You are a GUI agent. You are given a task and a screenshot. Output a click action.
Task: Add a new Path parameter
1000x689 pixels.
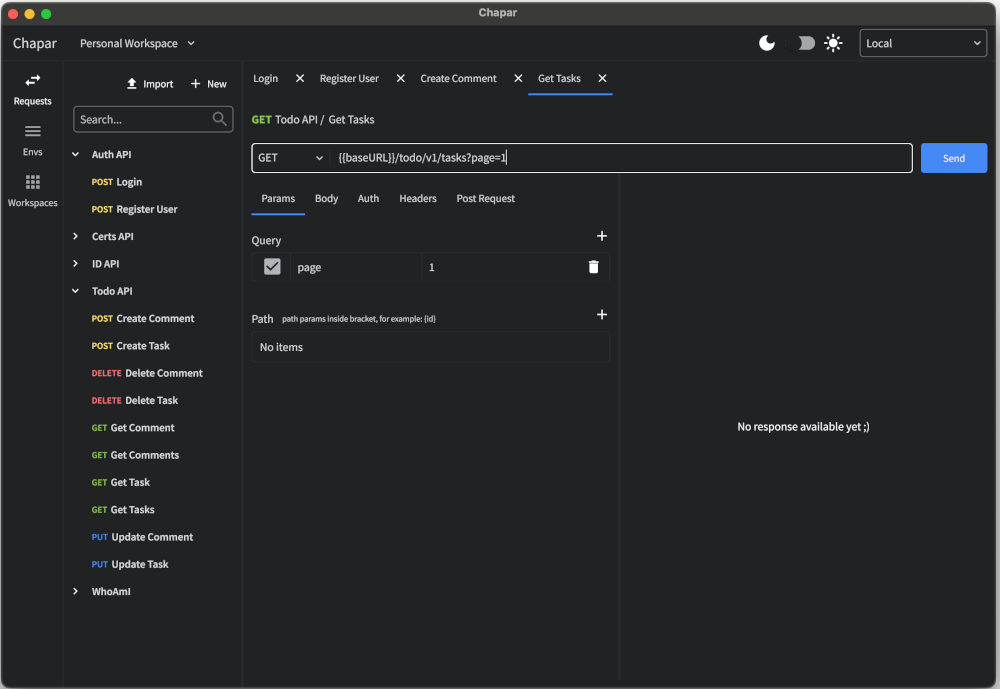pos(601,315)
